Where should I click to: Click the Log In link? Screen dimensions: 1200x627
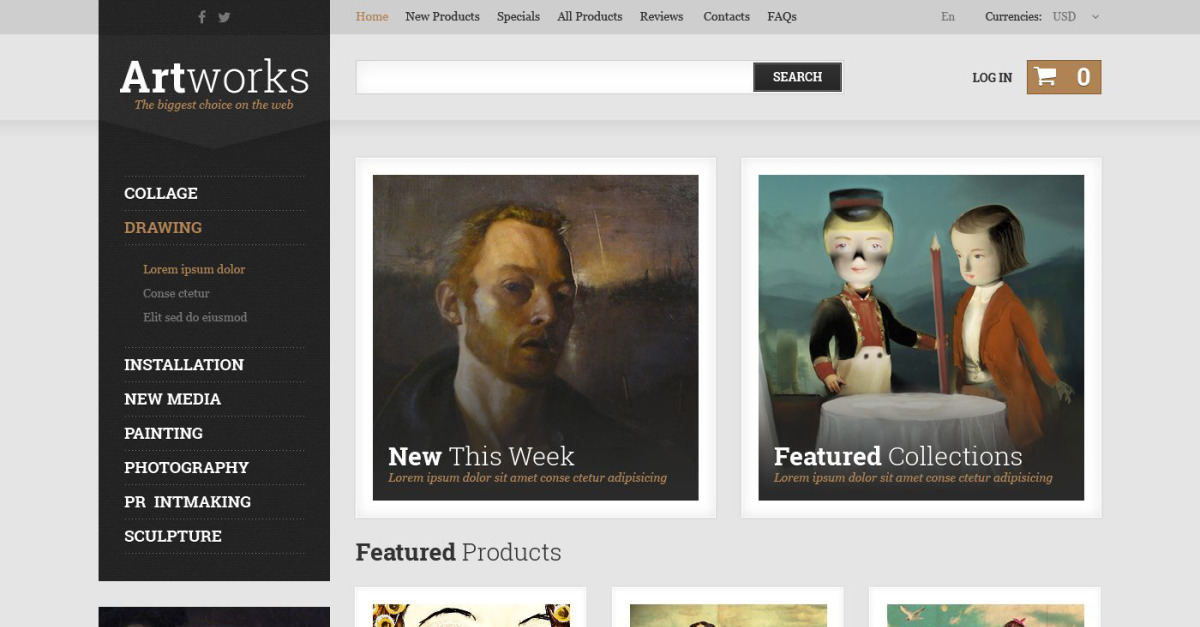(x=992, y=78)
